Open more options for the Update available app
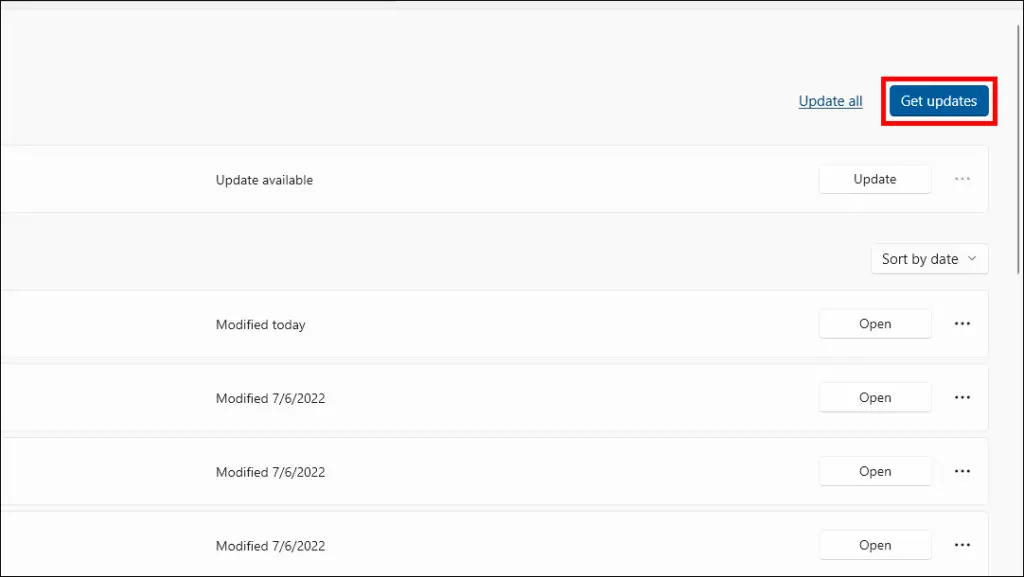Viewport: 1024px width, 577px height. 962,179
